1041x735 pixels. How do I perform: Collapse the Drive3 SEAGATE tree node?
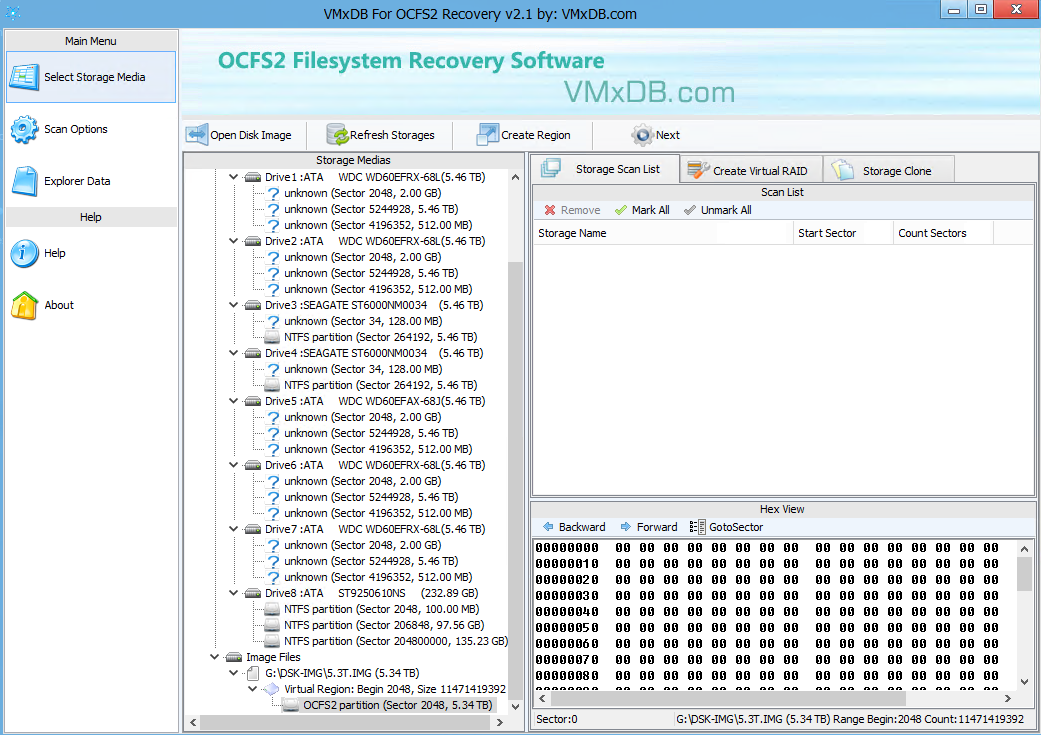point(234,305)
